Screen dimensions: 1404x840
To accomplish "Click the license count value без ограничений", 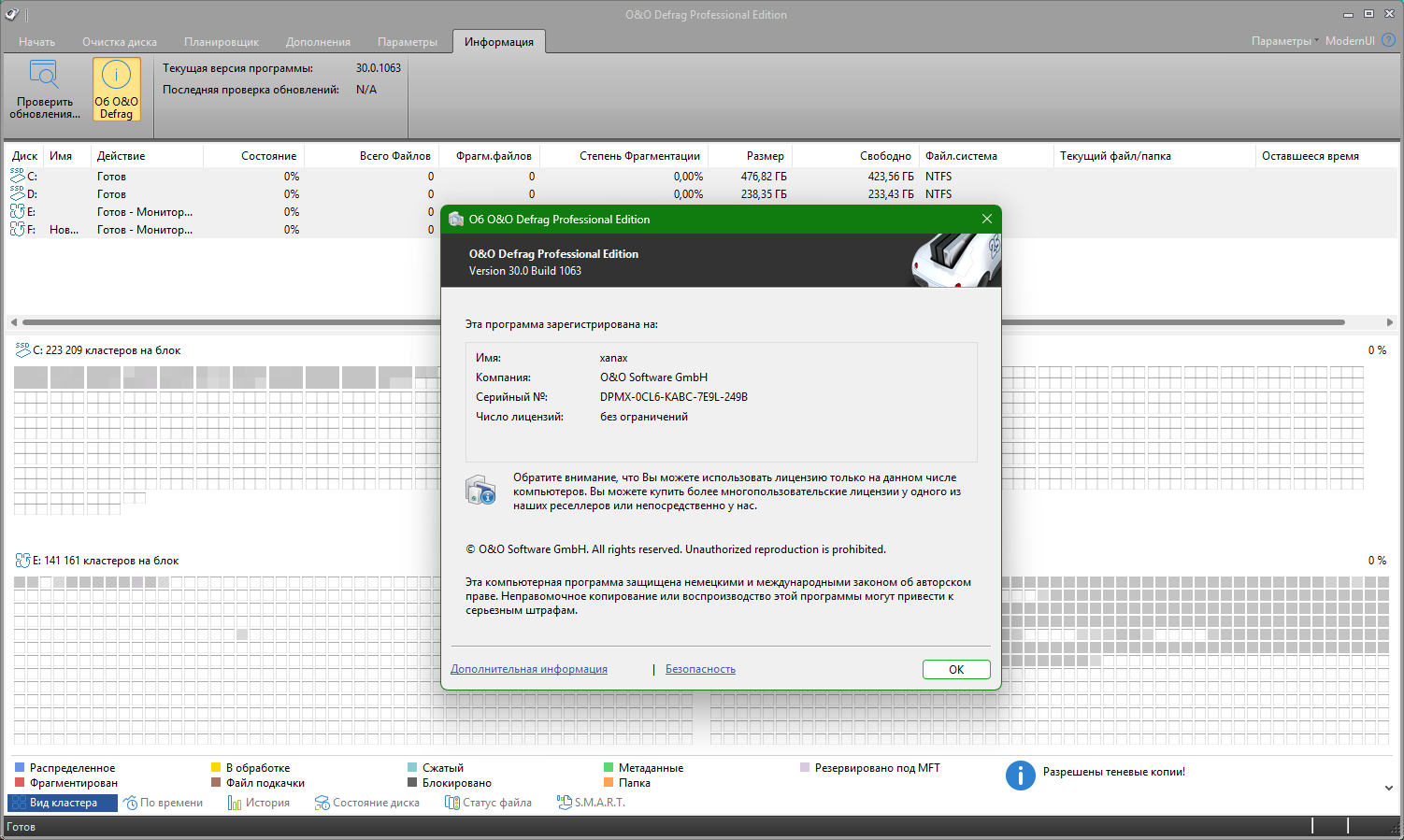I will [644, 417].
